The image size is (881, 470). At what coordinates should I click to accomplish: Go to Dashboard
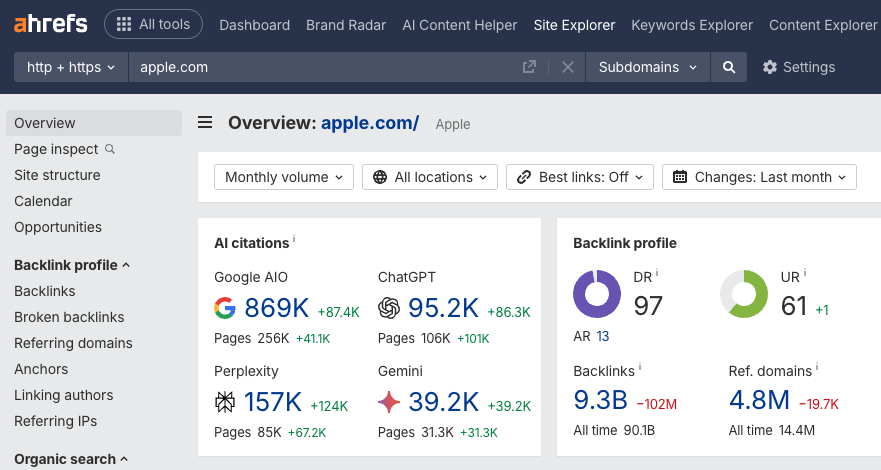255,25
